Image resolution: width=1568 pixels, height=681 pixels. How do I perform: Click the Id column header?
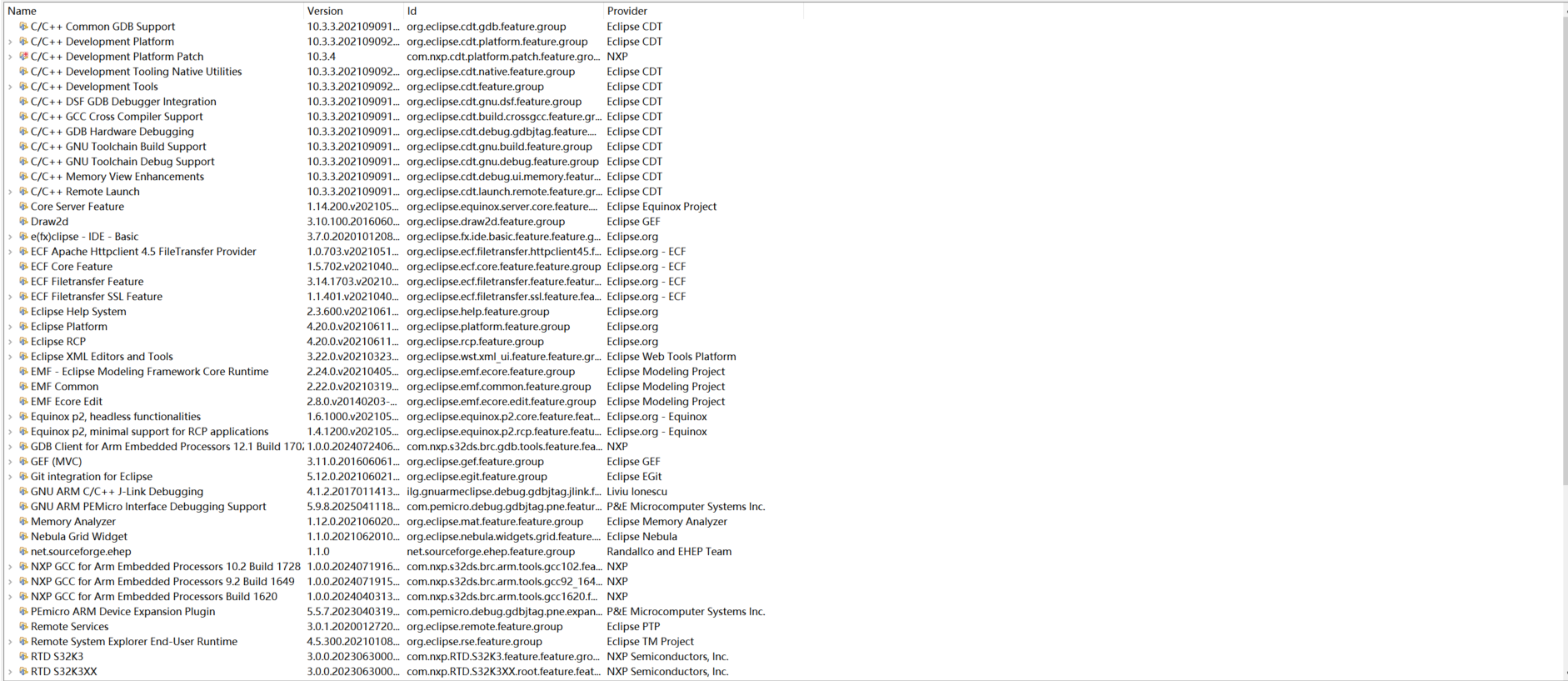[503, 11]
